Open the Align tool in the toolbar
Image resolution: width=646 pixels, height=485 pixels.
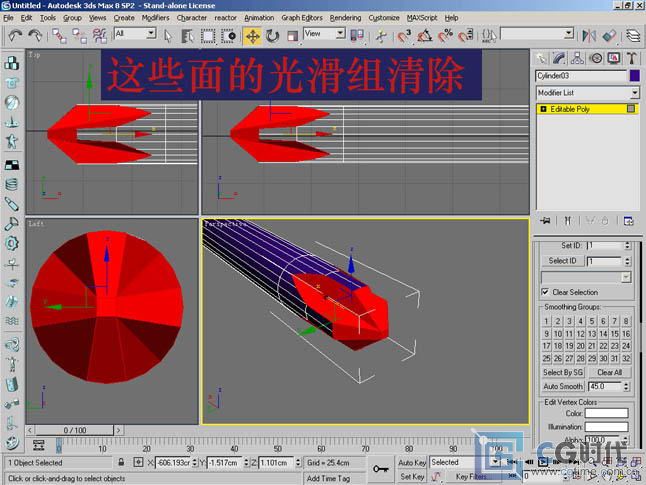(x=609, y=36)
